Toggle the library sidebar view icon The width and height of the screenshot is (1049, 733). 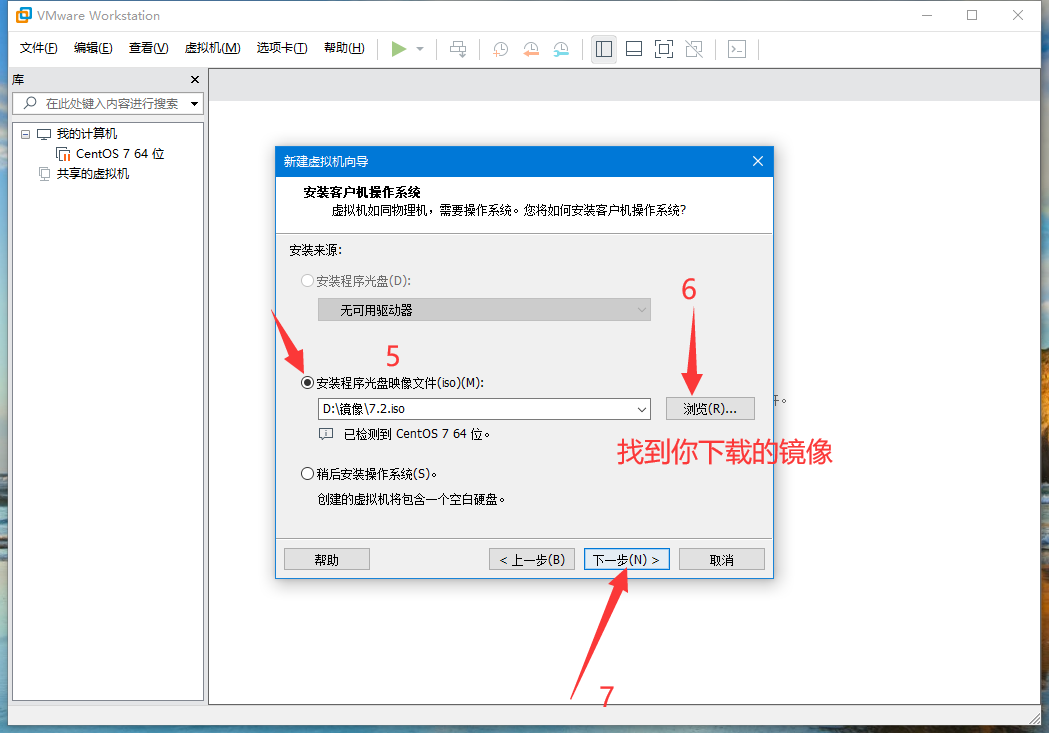click(x=603, y=49)
